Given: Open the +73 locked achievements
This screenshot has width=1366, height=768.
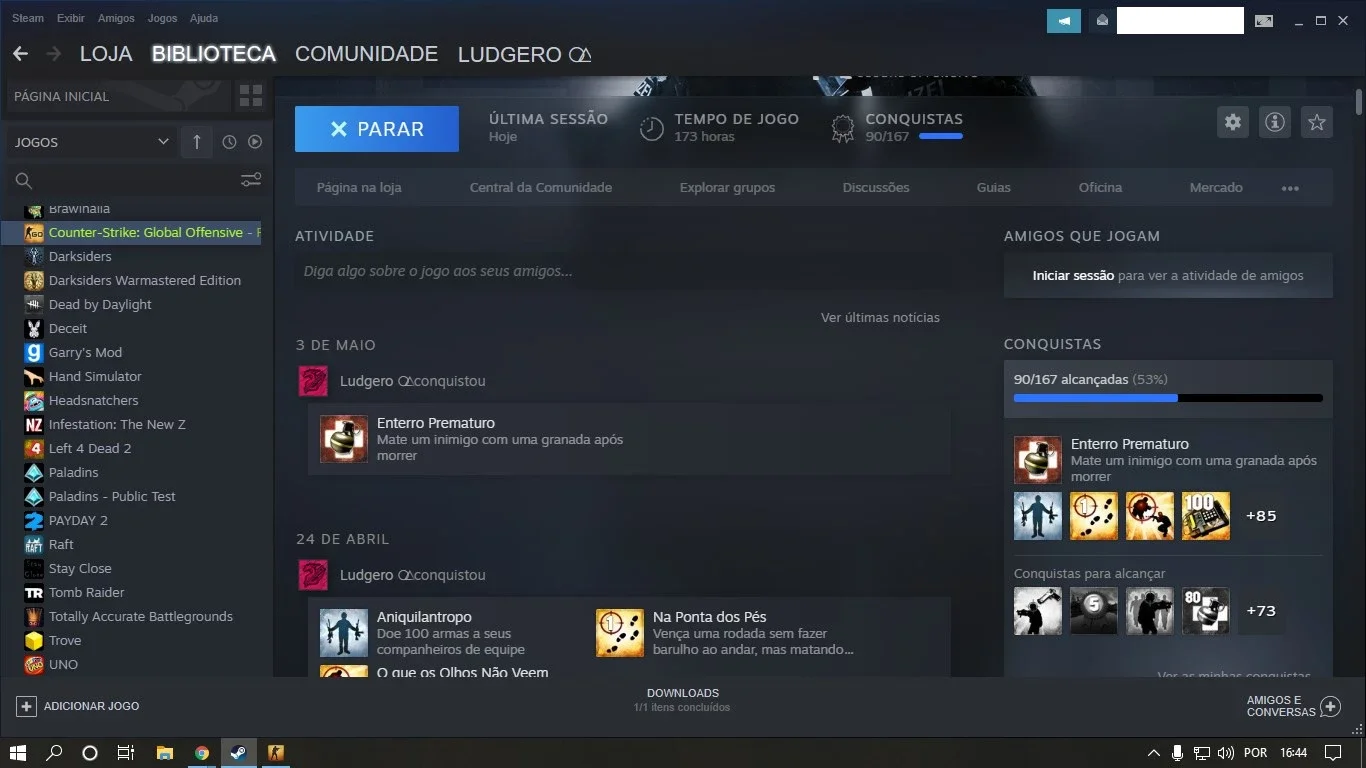Looking at the screenshot, I should click(x=1261, y=611).
